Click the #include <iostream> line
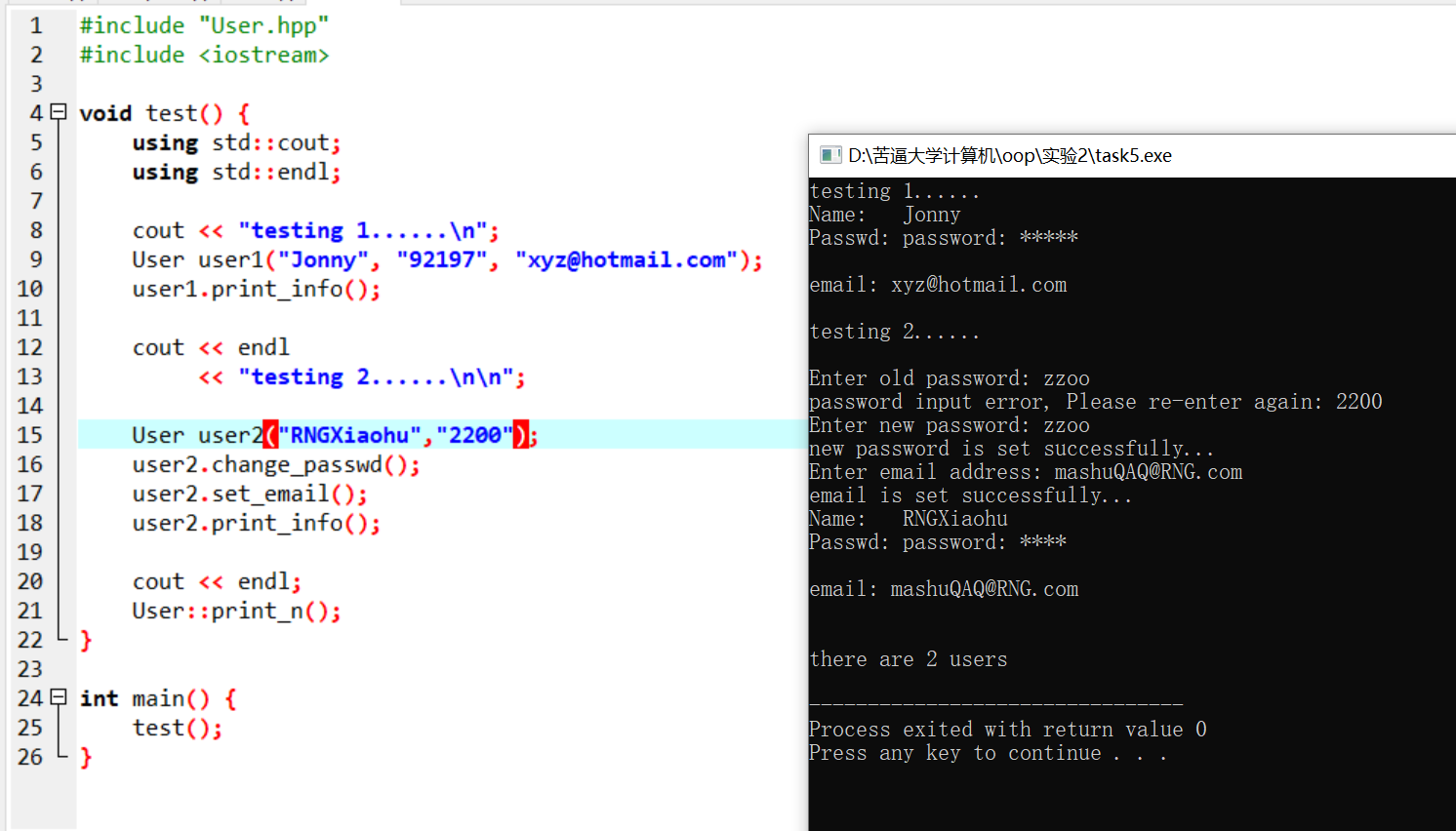This screenshot has height=831, width=1456. (204, 55)
